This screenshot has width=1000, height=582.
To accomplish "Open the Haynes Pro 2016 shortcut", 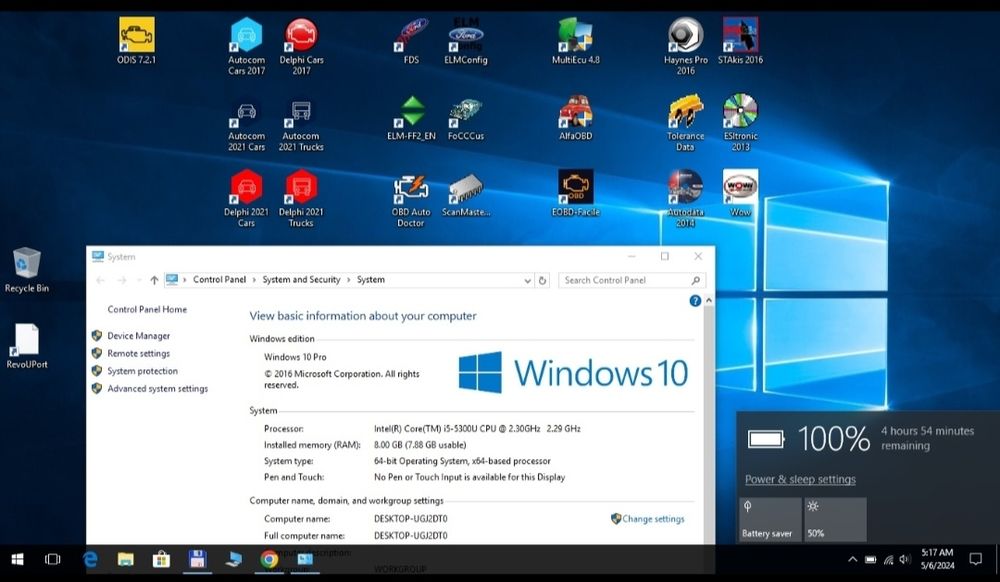I will click(x=685, y=36).
